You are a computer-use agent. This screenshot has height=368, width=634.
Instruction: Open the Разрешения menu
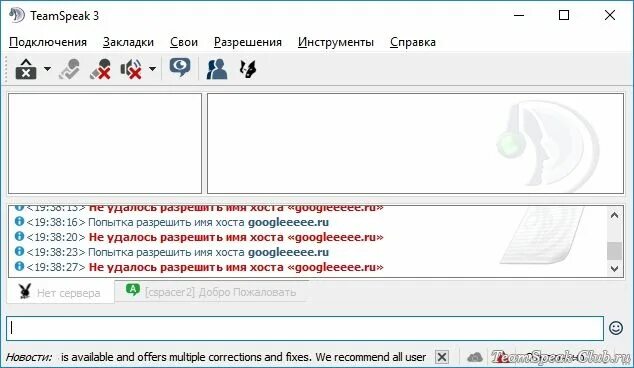point(247,42)
